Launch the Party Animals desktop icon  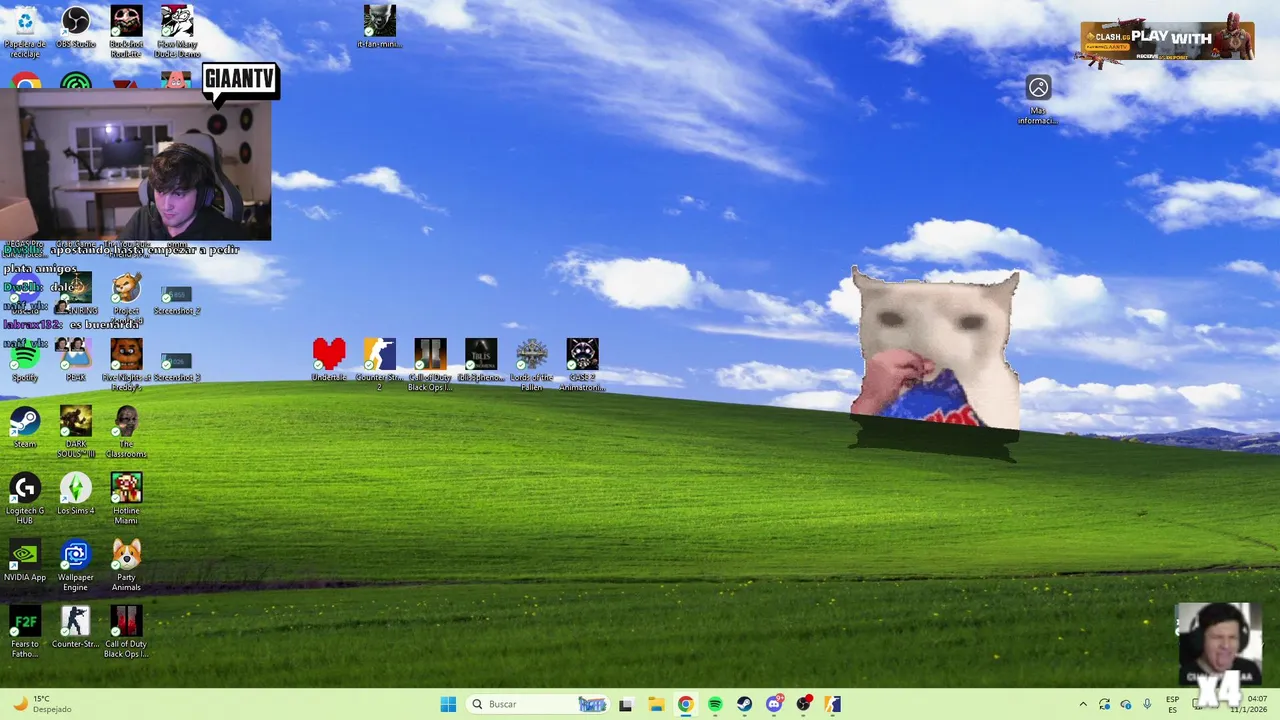(126, 565)
